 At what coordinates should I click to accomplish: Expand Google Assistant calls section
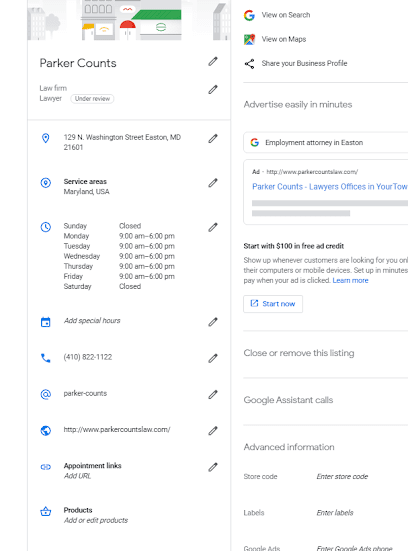coord(288,400)
